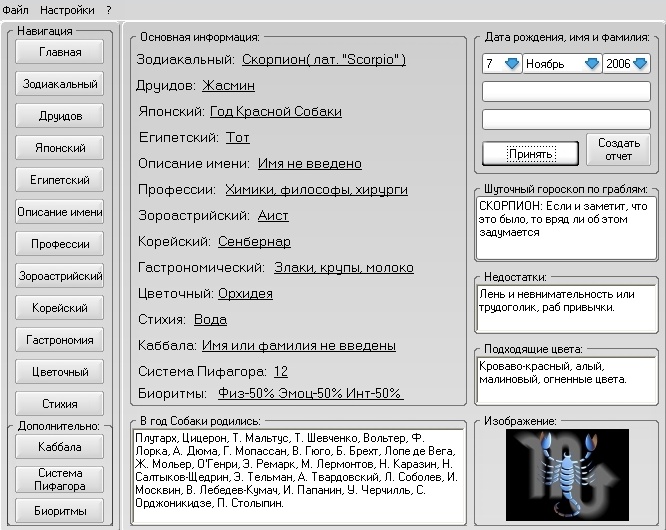Click the Создать отчет button
This screenshot has height=530, width=666.
coord(618,149)
